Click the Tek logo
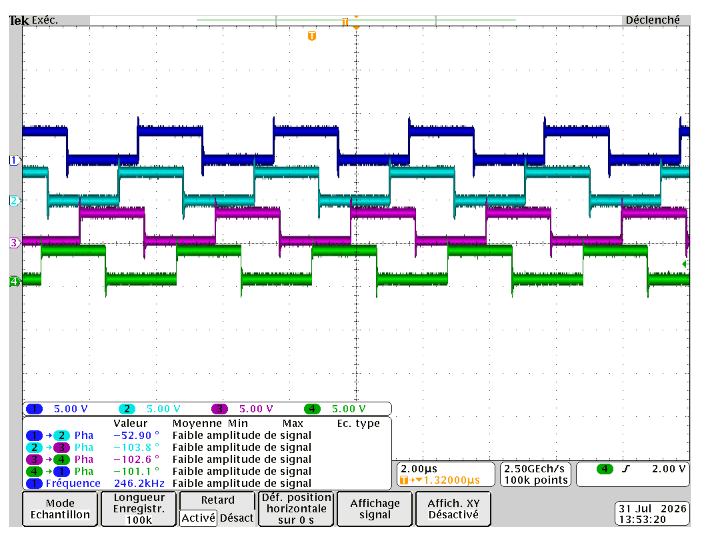708x537 pixels. click(19, 20)
